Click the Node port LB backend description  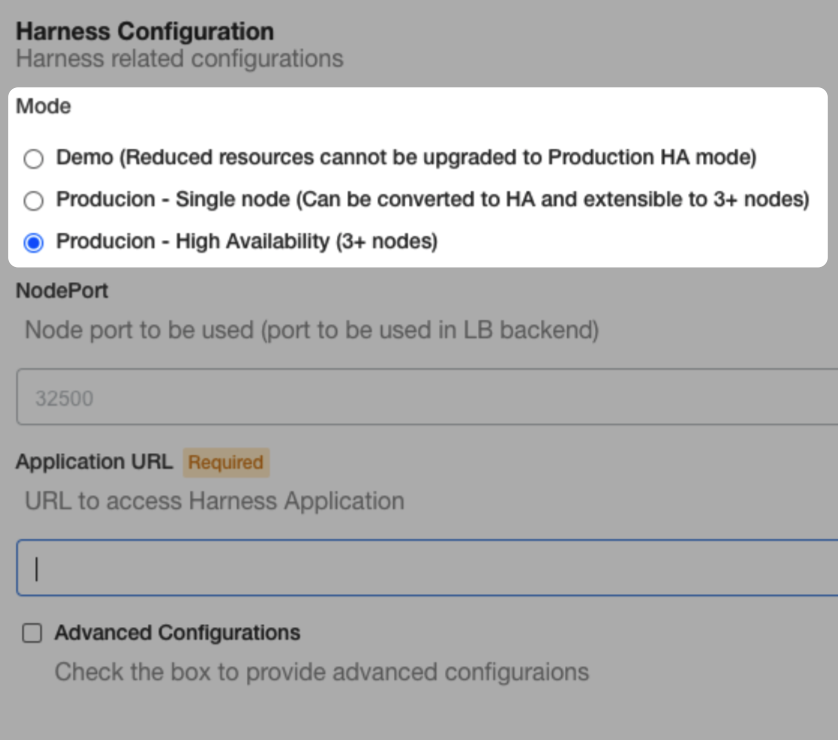tap(312, 330)
